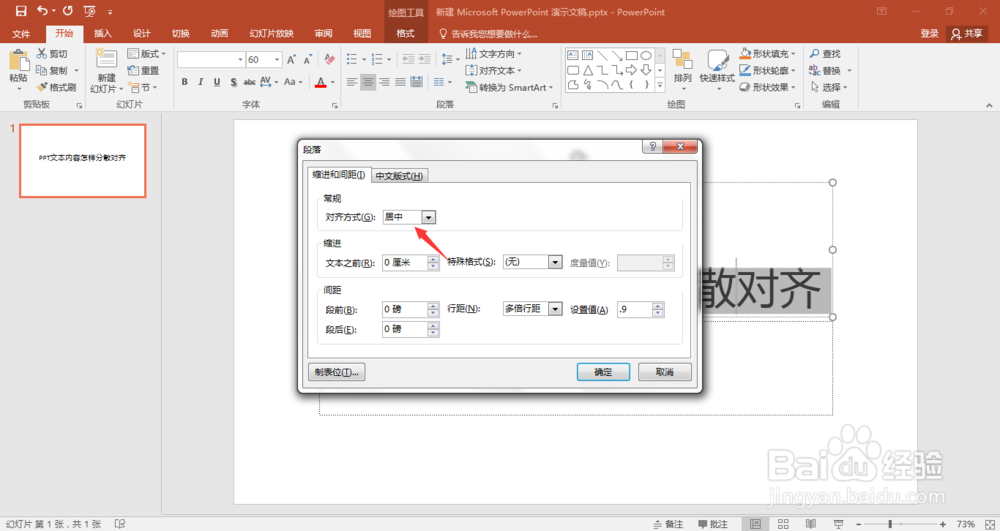Apply the red font color A swatch
This screenshot has width=1000, height=531.
321,82
